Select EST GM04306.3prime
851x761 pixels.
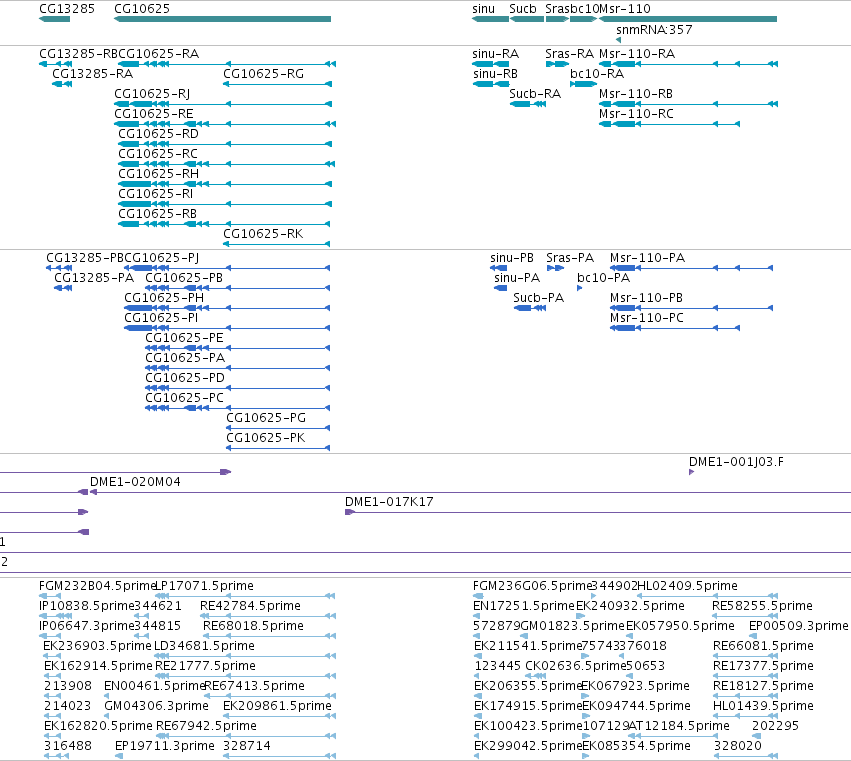[108, 716]
